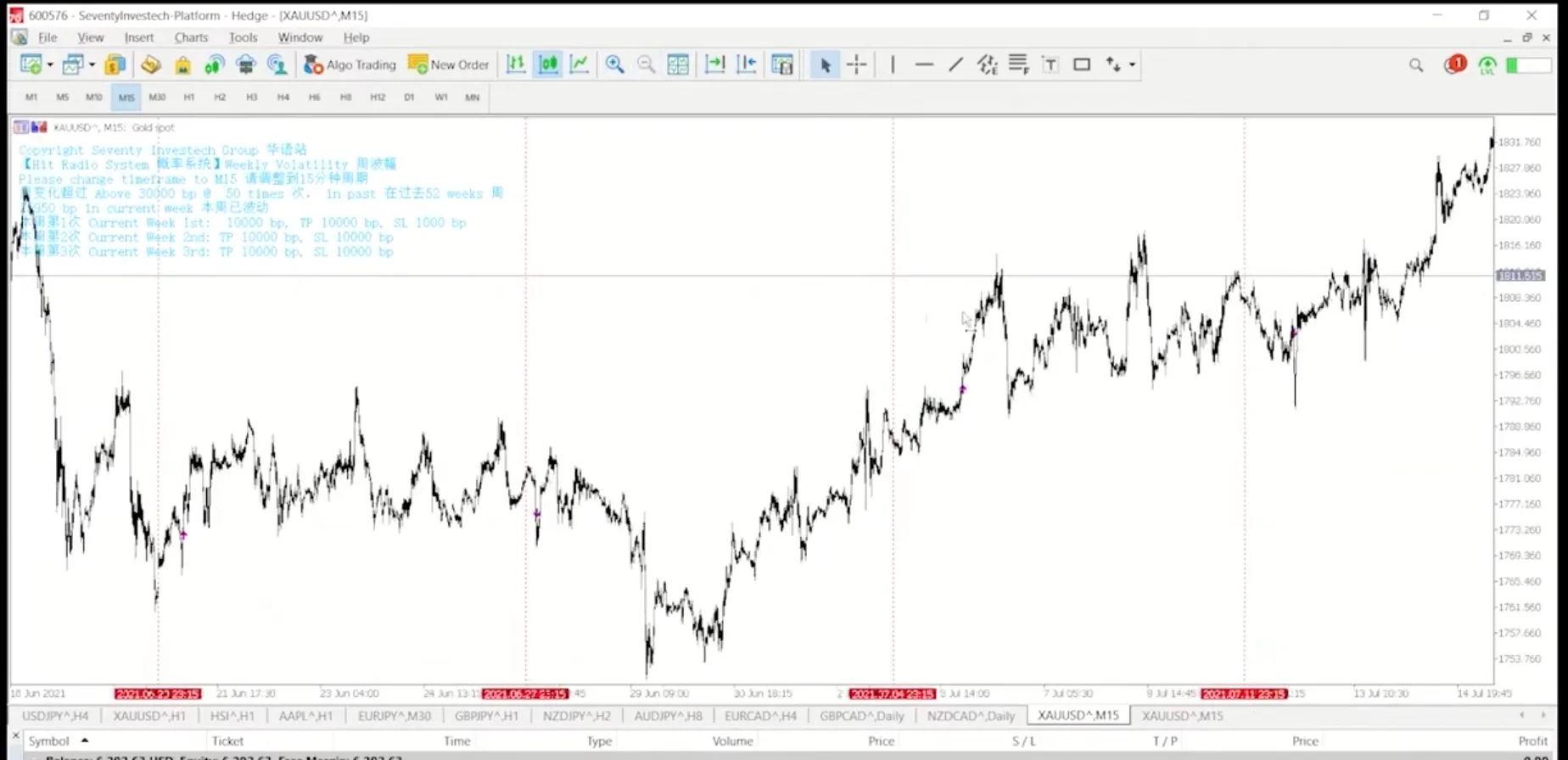This screenshot has height=760, width=1568.
Task: Expand the profiles dropdown arrow
Action: pyautogui.click(x=92, y=65)
